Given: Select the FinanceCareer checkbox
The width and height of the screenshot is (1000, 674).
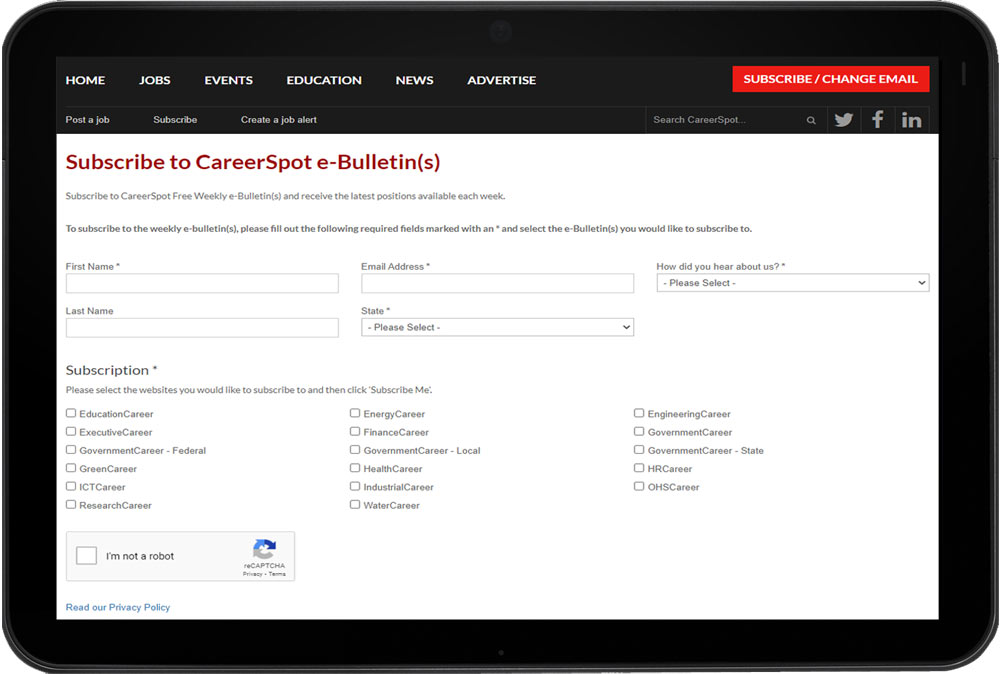Looking at the screenshot, I should click(x=355, y=432).
